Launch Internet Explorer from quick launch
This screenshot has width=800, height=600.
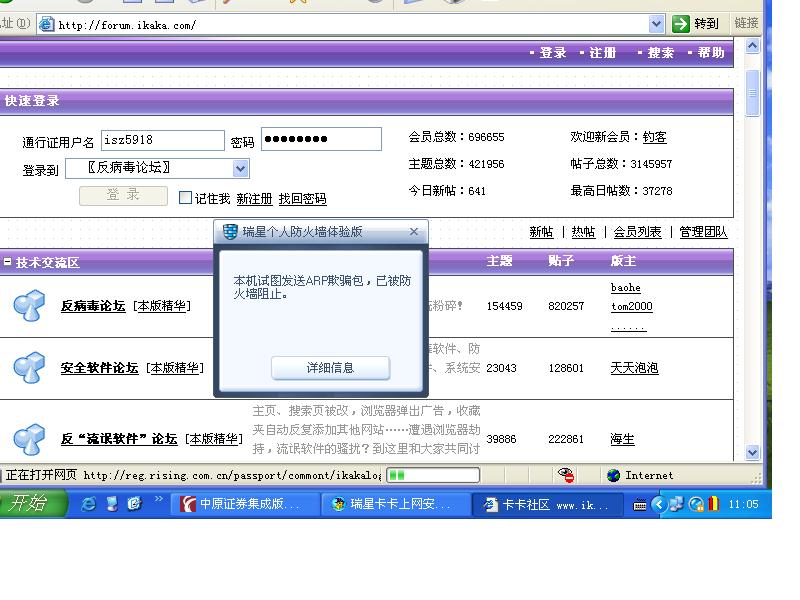(89, 505)
